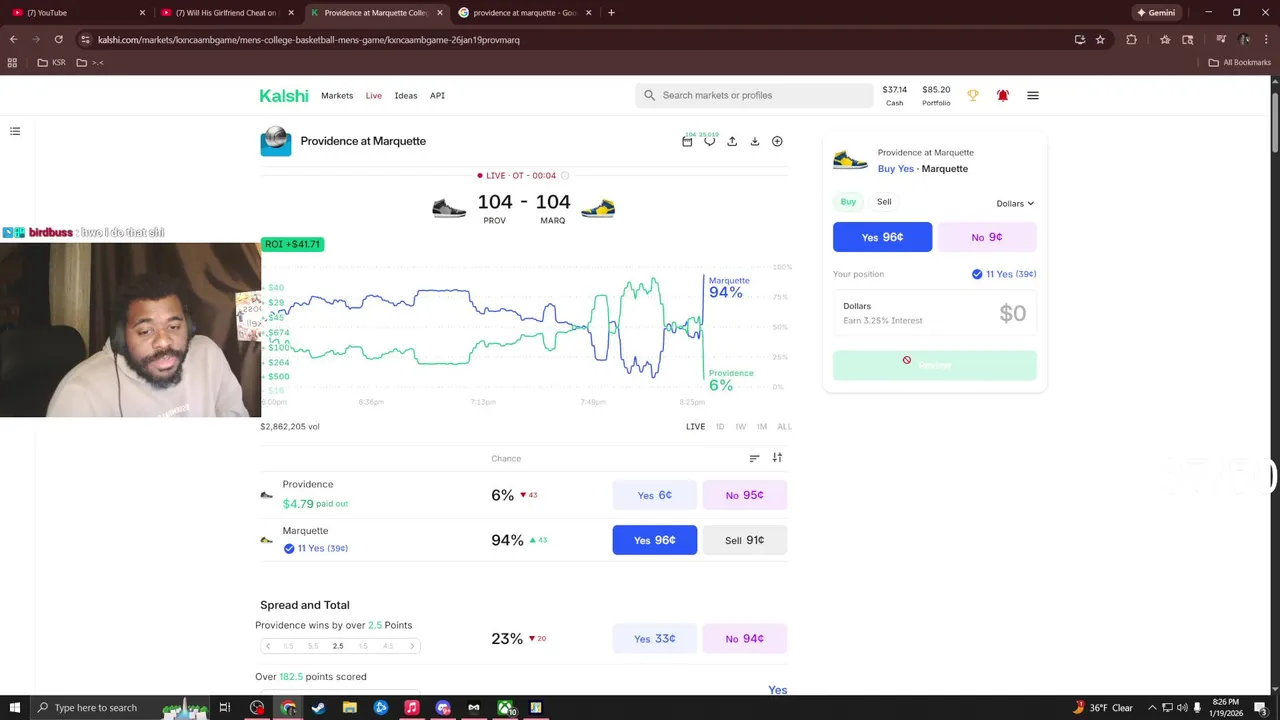Focus the Search markets or profiles field

pos(753,95)
